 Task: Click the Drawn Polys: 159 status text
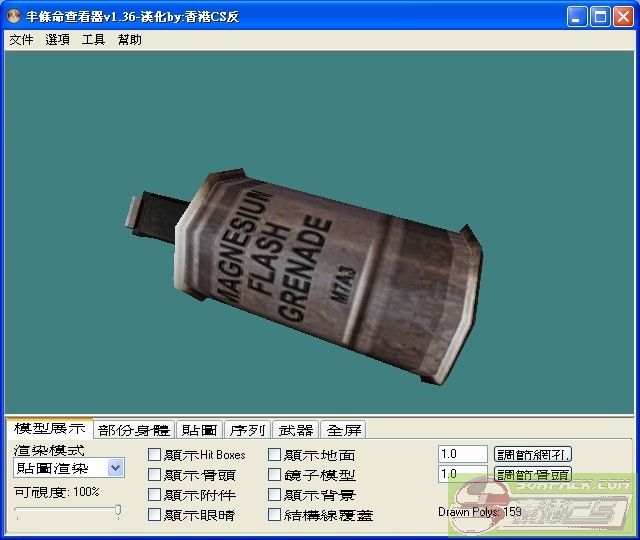tap(480, 511)
